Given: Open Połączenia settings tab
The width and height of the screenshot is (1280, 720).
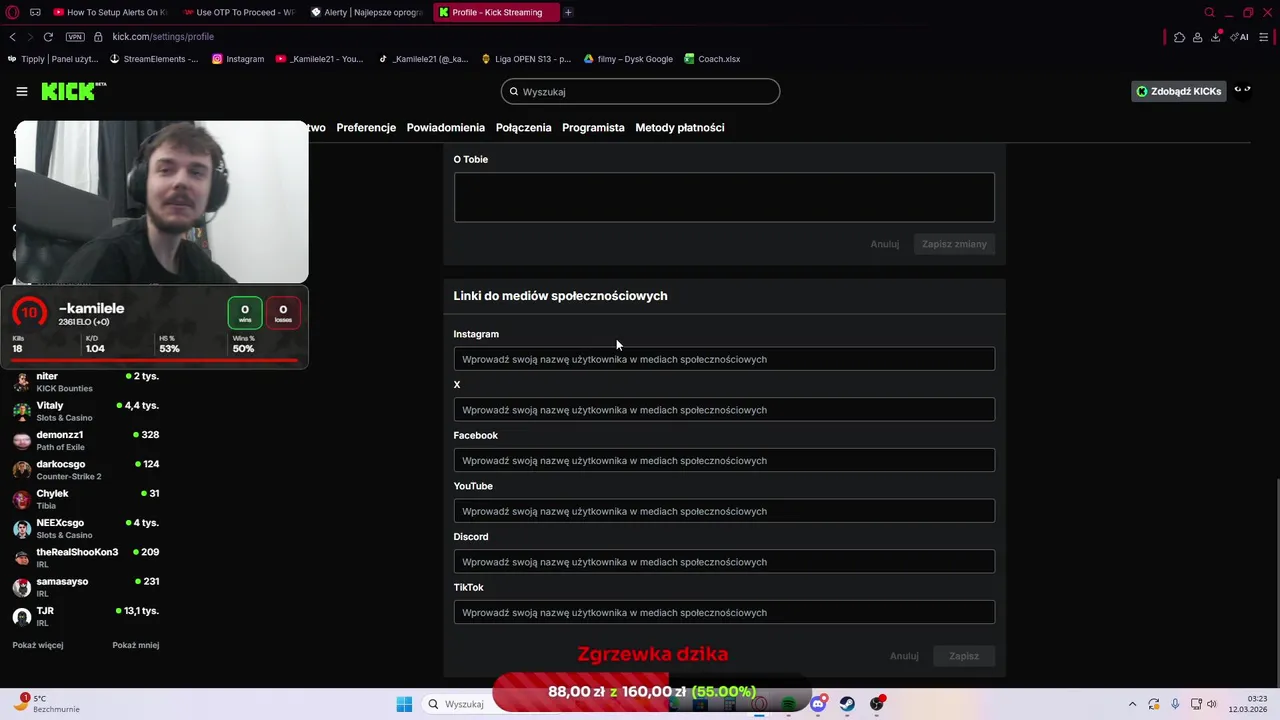Looking at the screenshot, I should pos(523,127).
